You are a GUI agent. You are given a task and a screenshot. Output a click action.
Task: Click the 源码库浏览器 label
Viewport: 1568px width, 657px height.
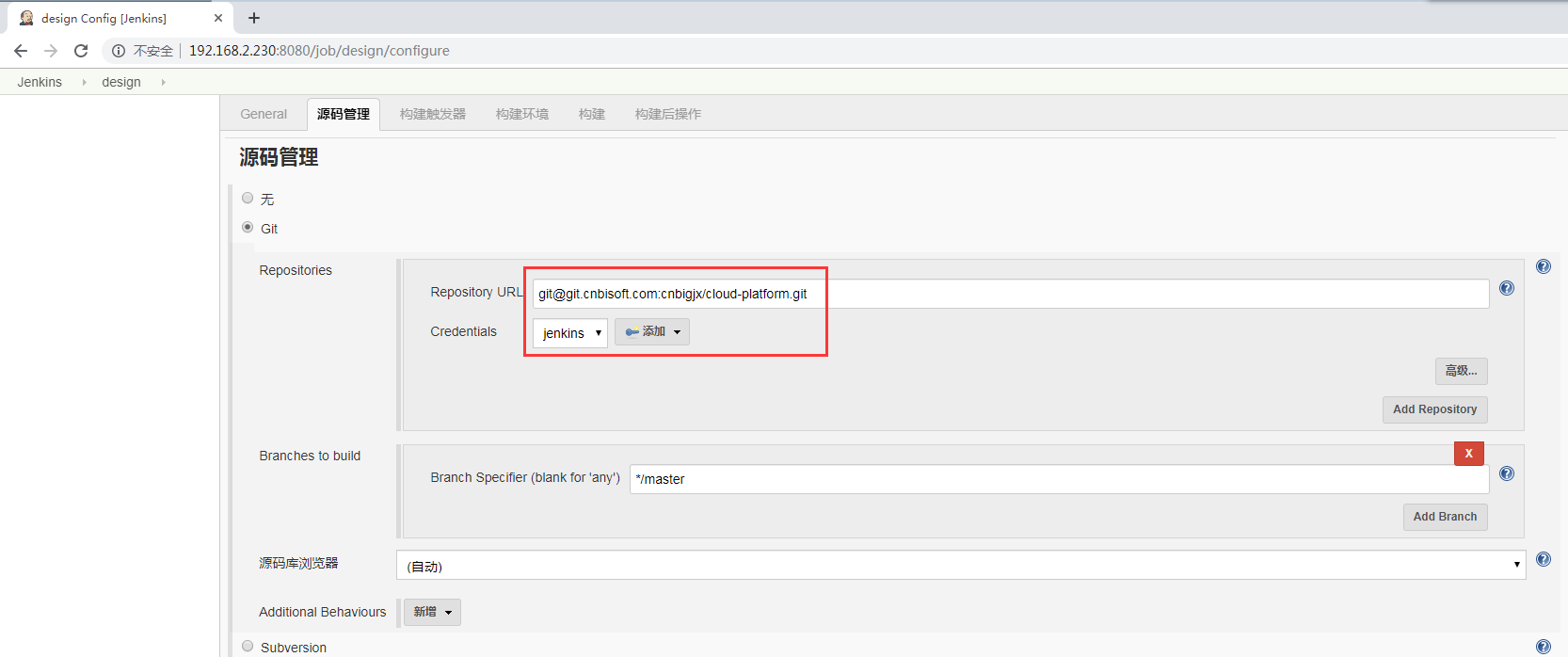click(298, 563)
